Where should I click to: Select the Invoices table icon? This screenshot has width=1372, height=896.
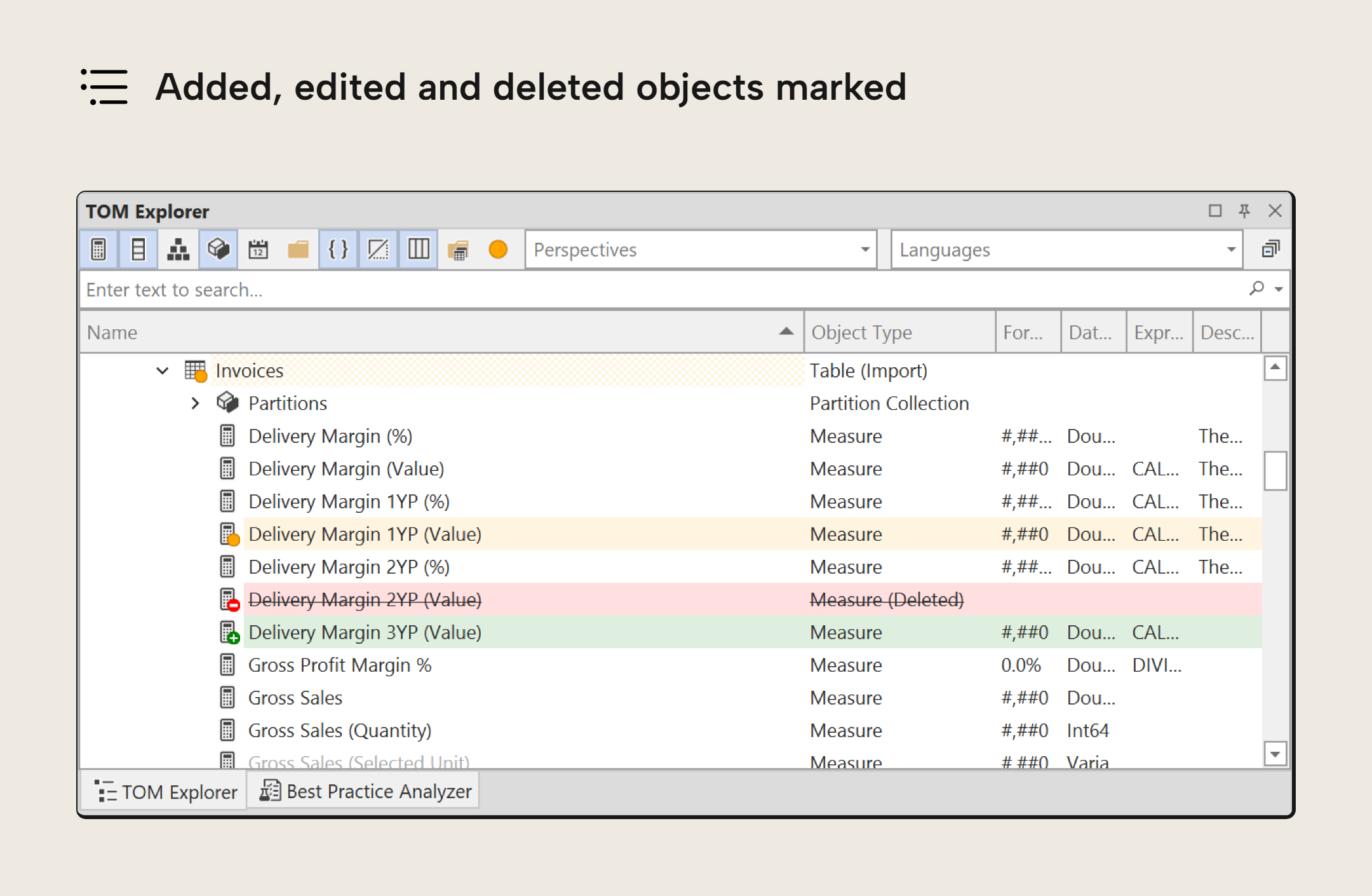click(x=196, y=370)
